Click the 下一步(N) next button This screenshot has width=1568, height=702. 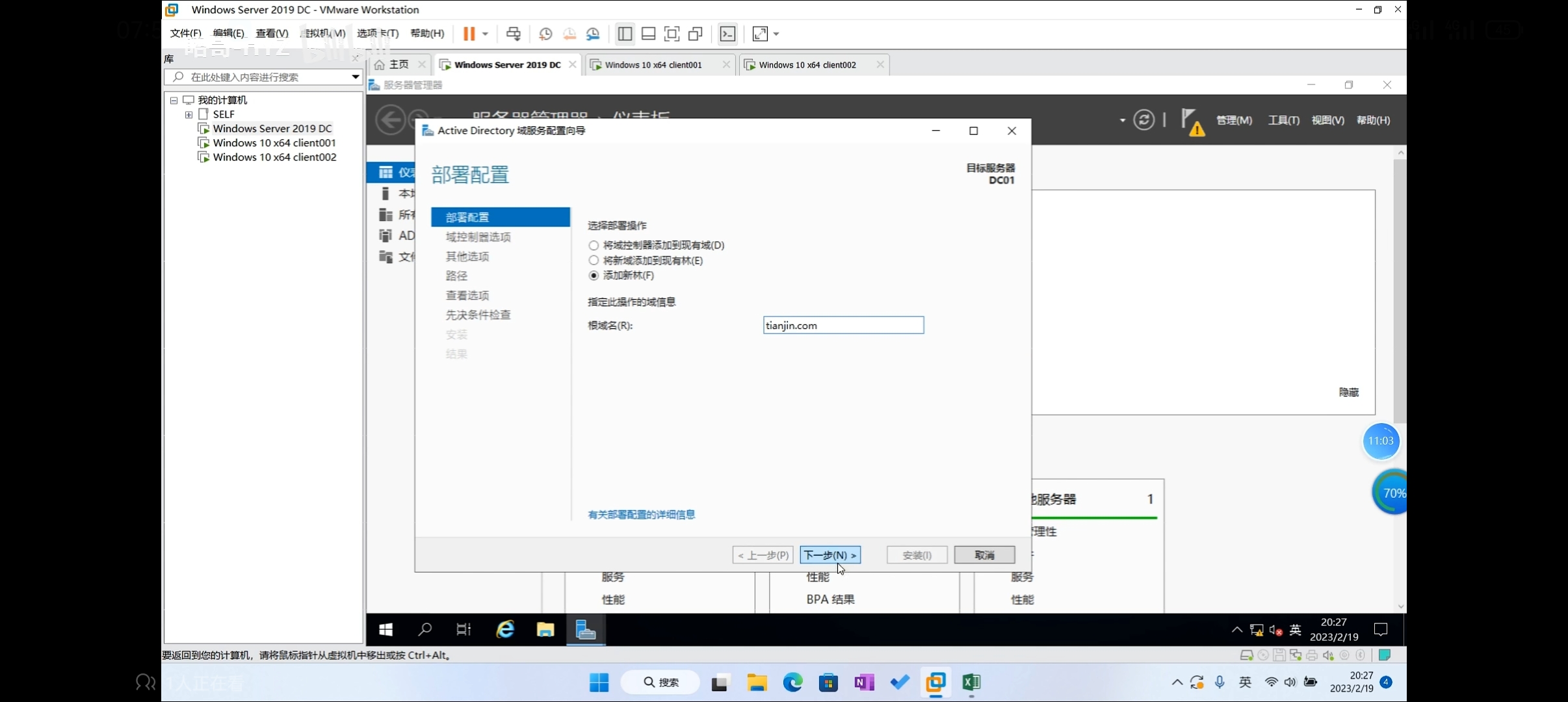[830, 555]
